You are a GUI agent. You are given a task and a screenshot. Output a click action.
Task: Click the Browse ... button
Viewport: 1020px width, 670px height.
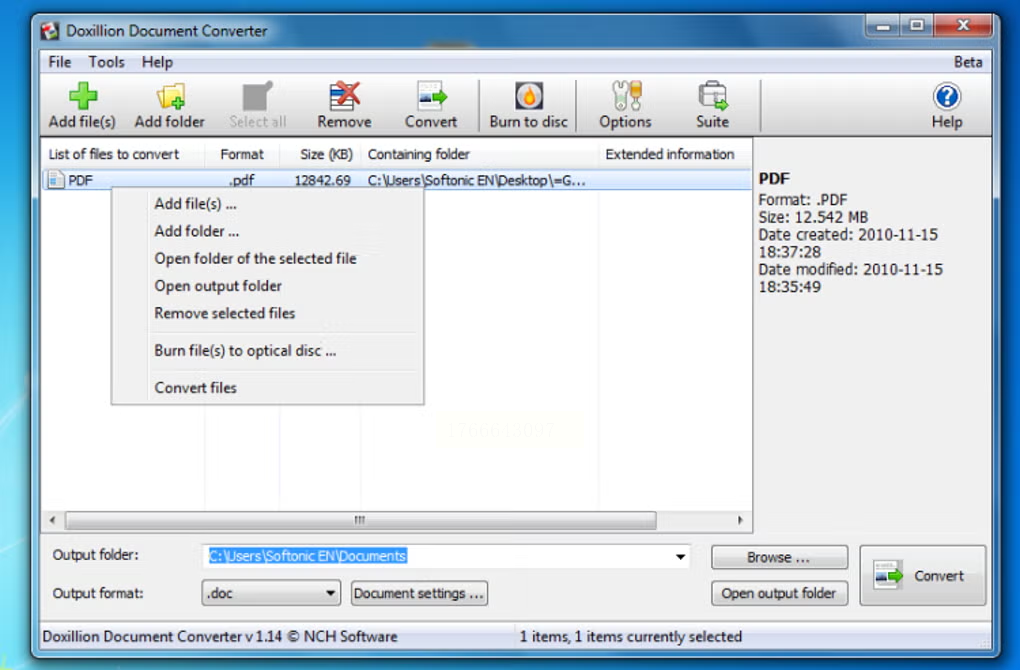pyautogui.click(x=779, y=557)
